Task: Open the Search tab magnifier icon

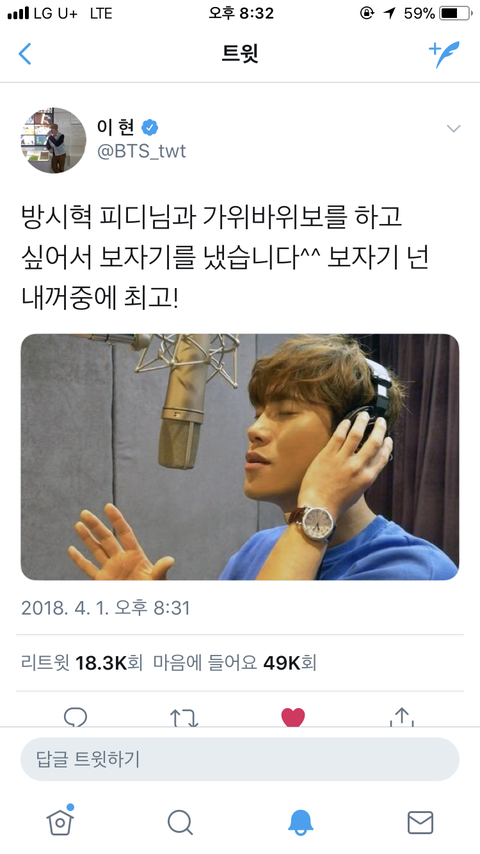Action: click(180, 822)
